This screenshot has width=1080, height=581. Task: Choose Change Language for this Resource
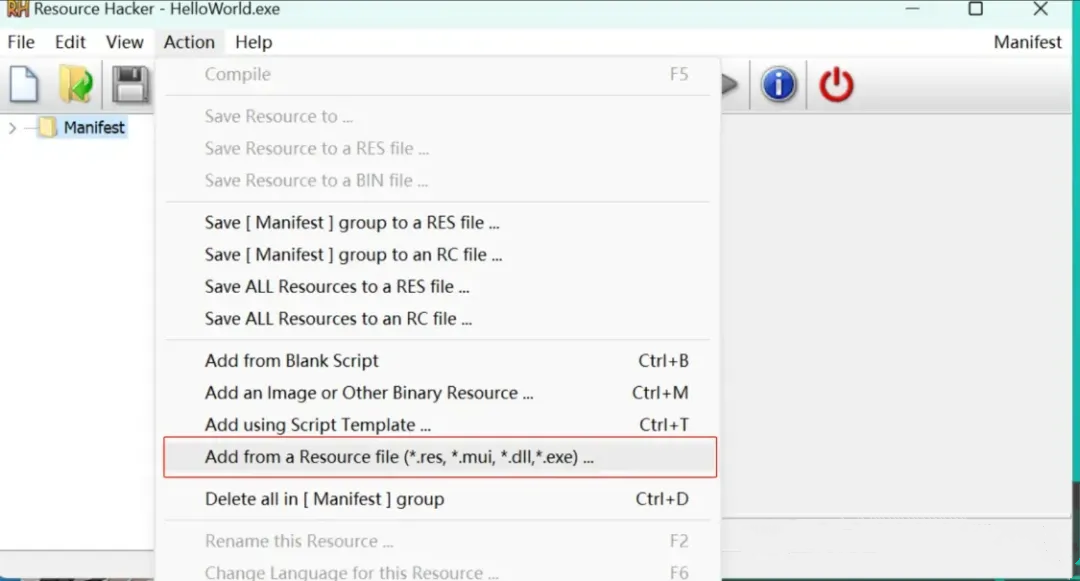coord(439,571)
